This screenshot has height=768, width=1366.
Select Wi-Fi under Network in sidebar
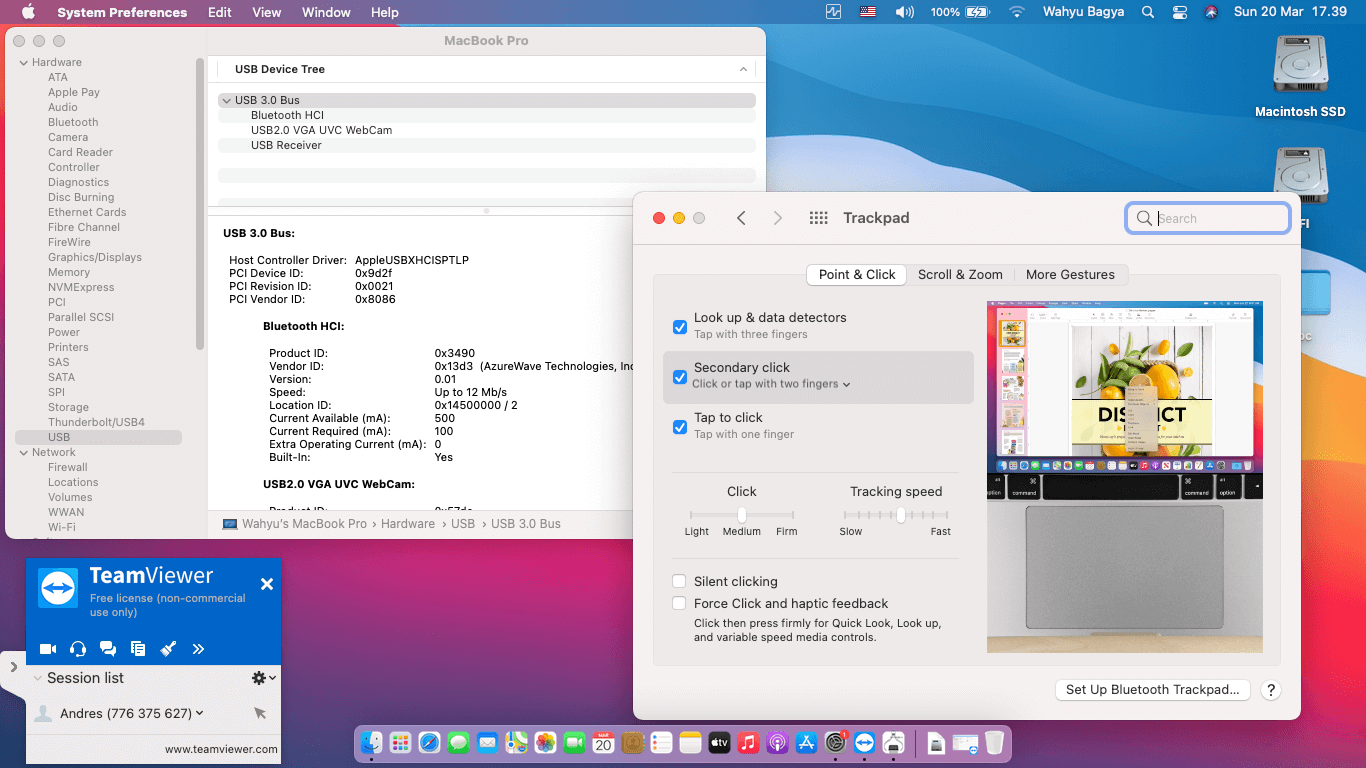[x=61, y=527]
